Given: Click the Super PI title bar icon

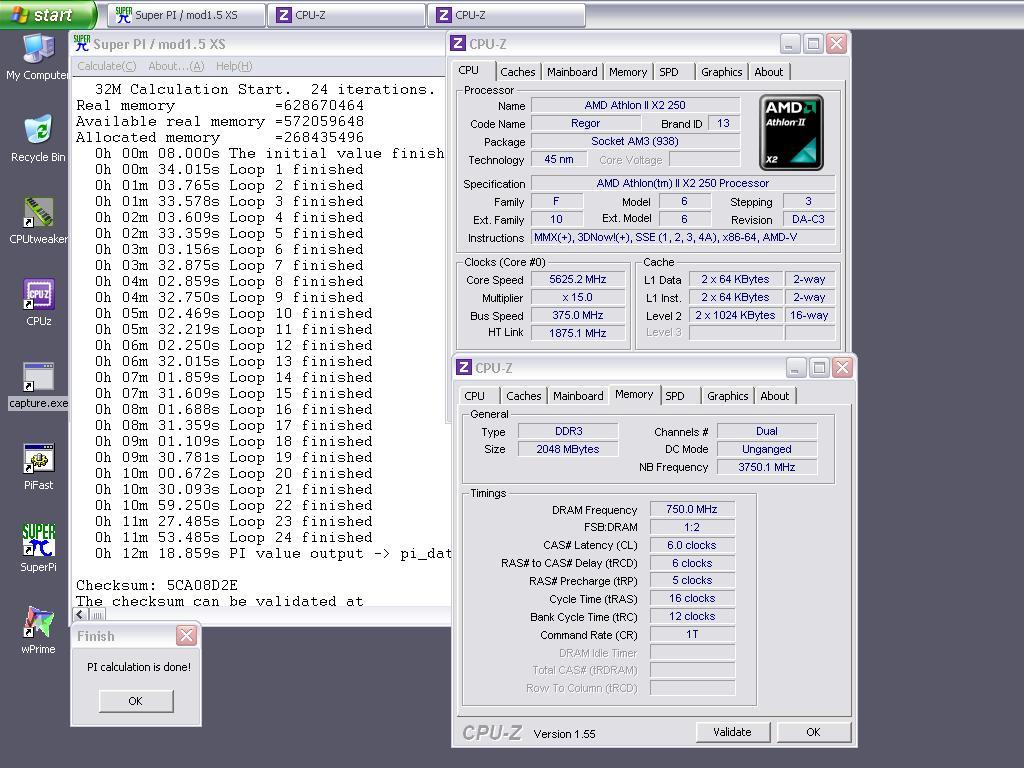Looking at the screenshot, I should point(82,44).
